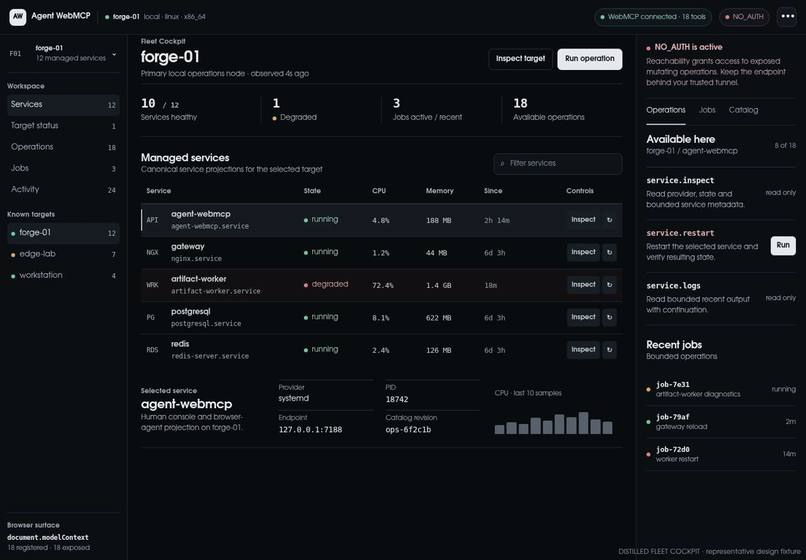Click the forge-01 header target label
The height and width of the screenshot is (560, 806).
[x=126, y=17]
